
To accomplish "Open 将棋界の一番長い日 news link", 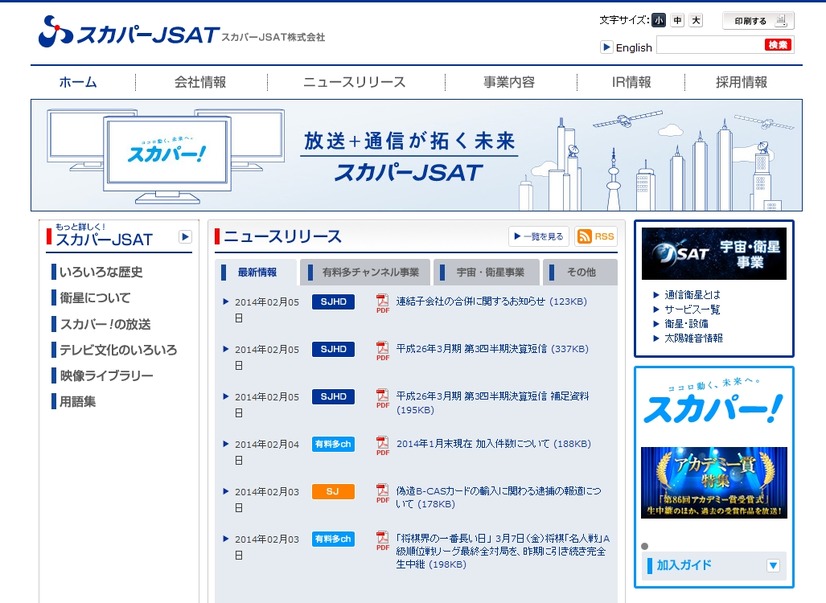I will [503, 551].
